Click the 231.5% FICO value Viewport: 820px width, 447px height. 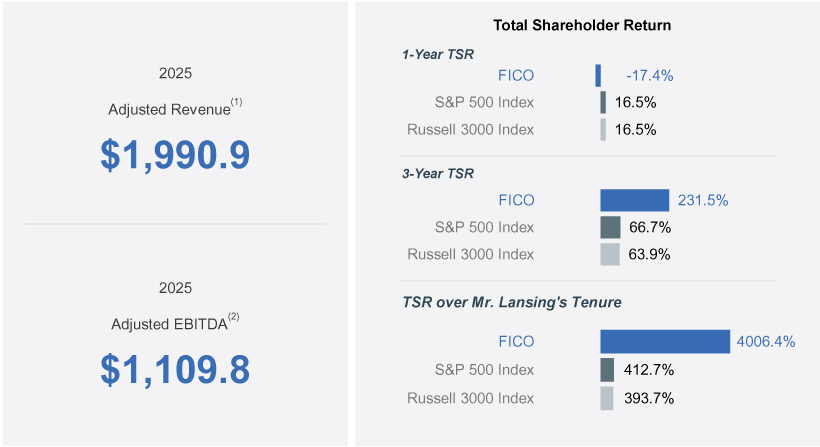703,200
